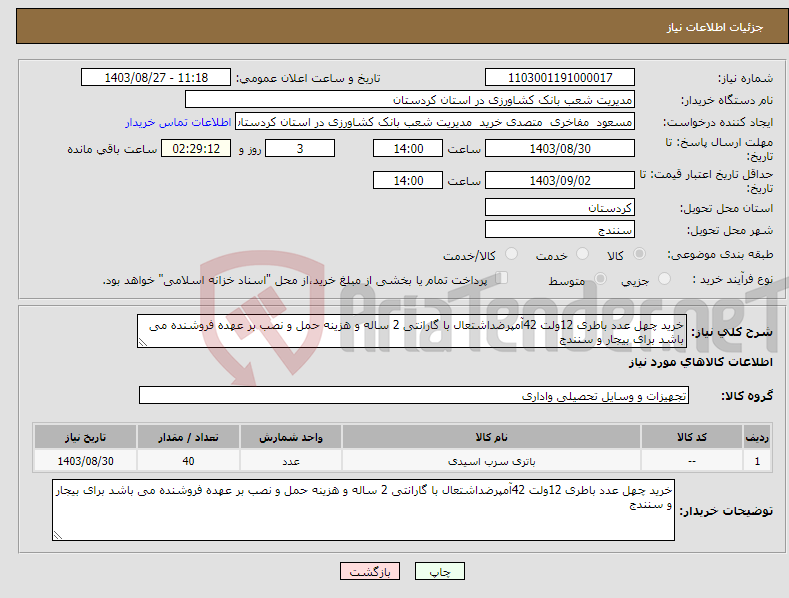
Task: Click the price validity date 1403/09/02 field
Action: click(560, 180)
